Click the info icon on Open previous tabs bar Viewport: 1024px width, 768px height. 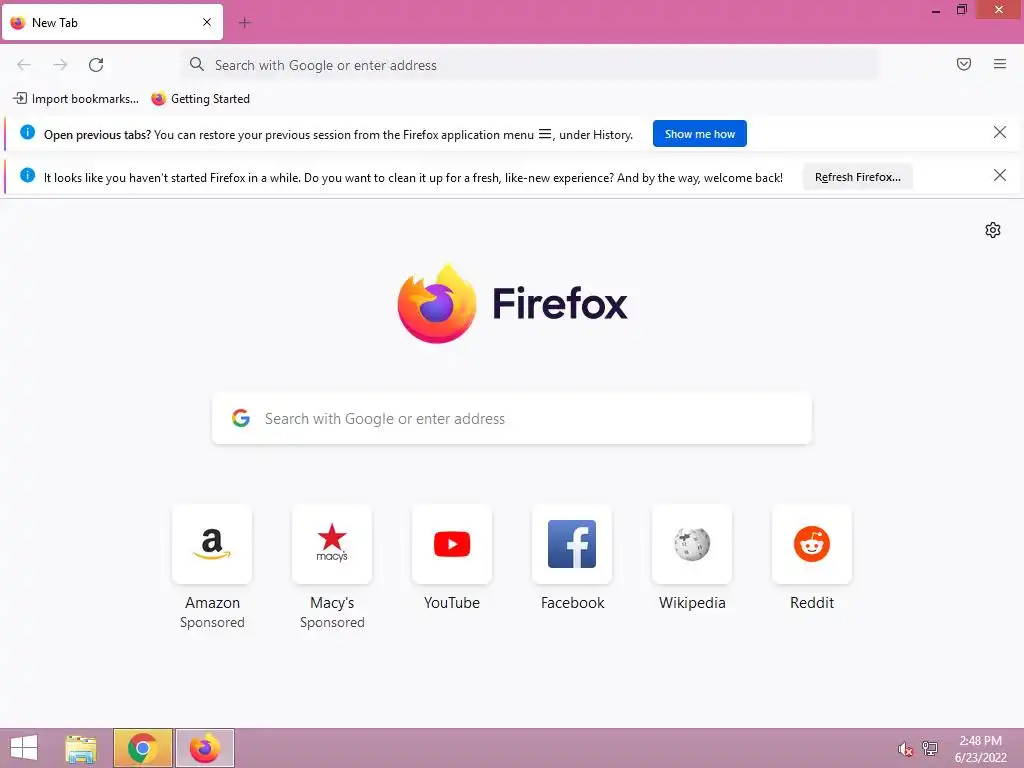pyautogui.click(x=27, y=133)
